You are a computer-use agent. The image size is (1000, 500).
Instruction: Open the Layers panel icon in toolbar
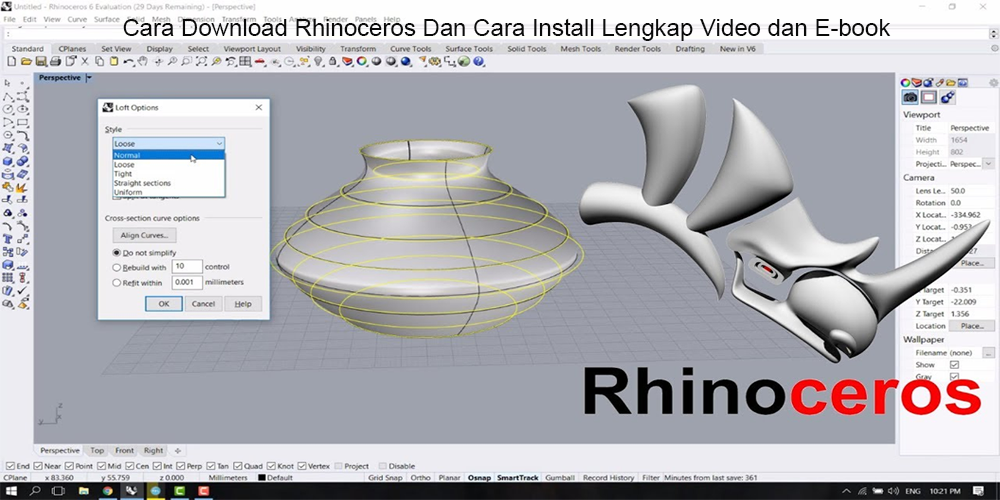tap(347, 61)
